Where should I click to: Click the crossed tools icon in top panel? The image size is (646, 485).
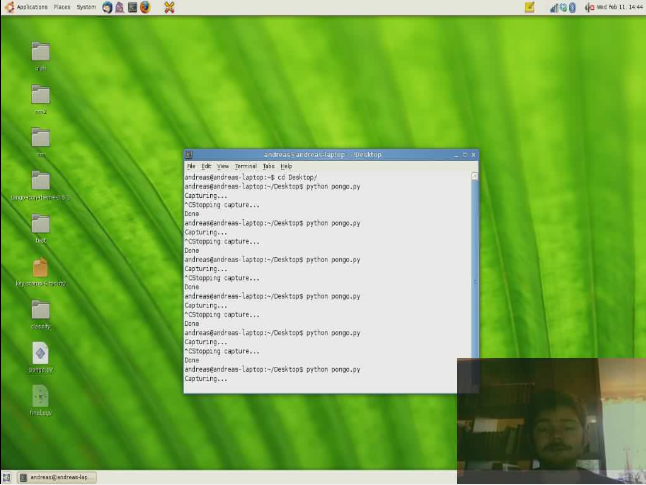tap(169, 7)
